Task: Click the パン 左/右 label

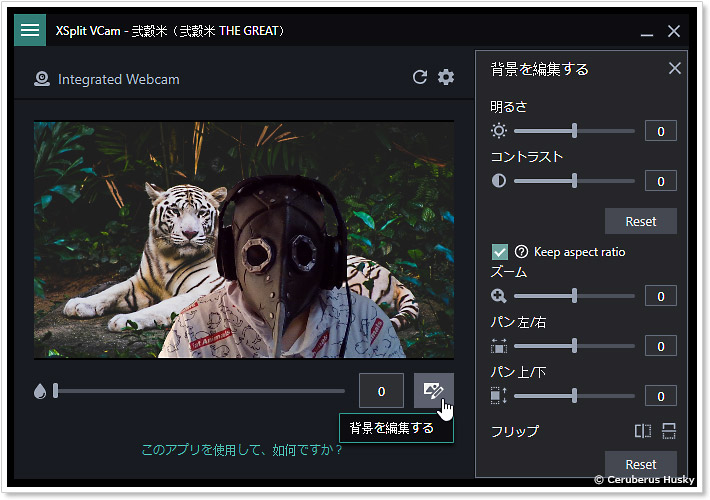Action: (518, 322)
